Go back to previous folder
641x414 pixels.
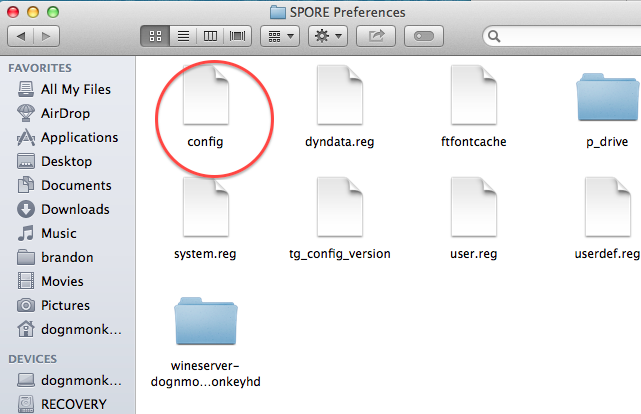pyautogui.click(x=24, y=36)
